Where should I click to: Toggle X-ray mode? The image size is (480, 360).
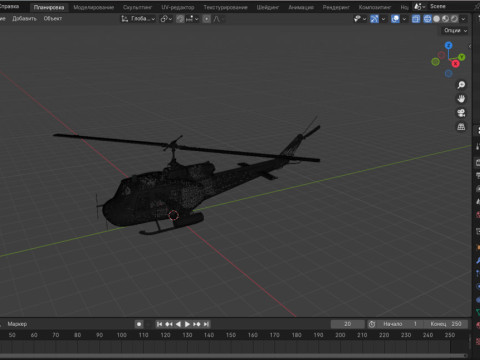click(x=416, y=19)
